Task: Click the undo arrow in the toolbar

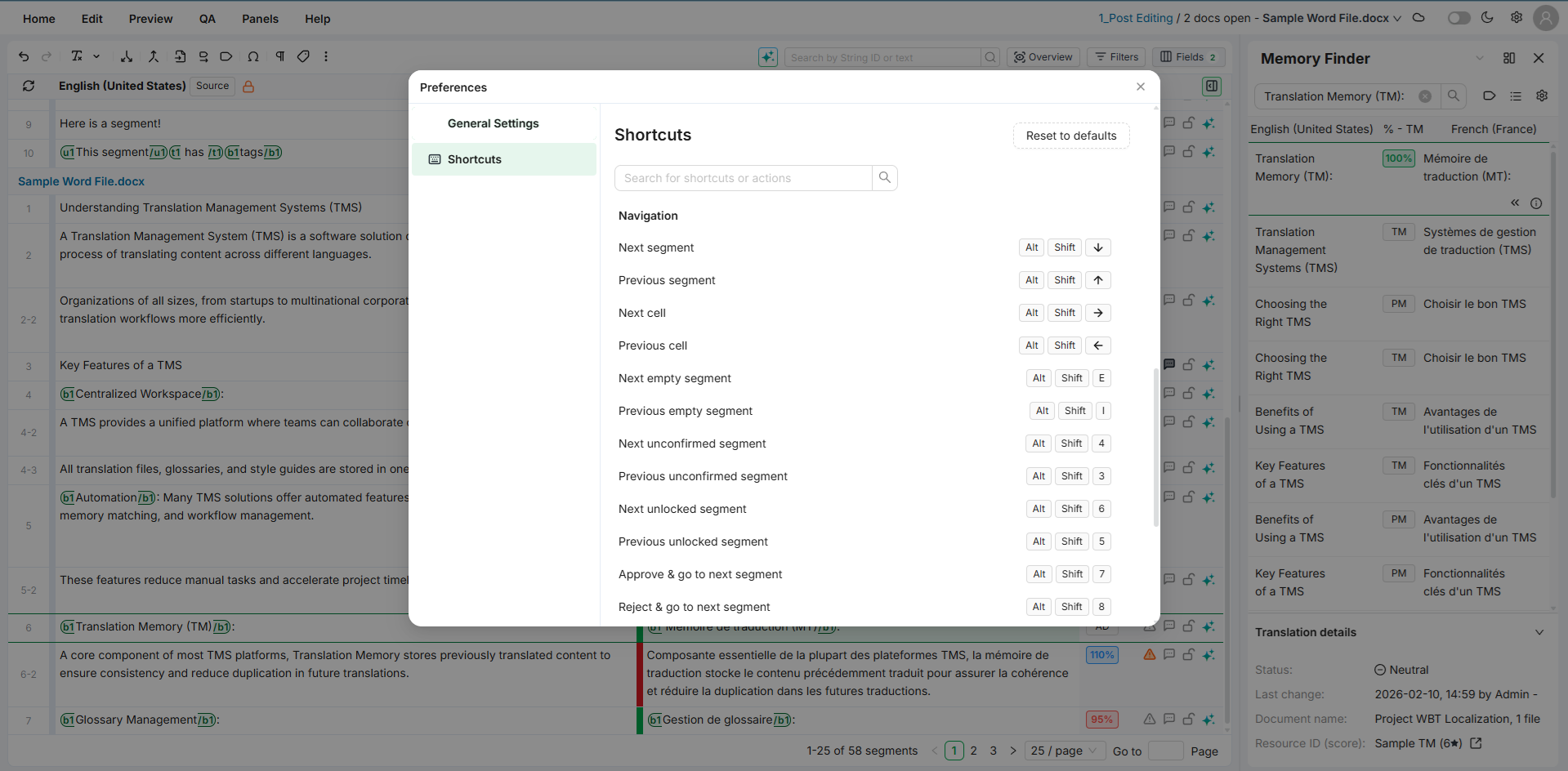Action: [24, 56]
